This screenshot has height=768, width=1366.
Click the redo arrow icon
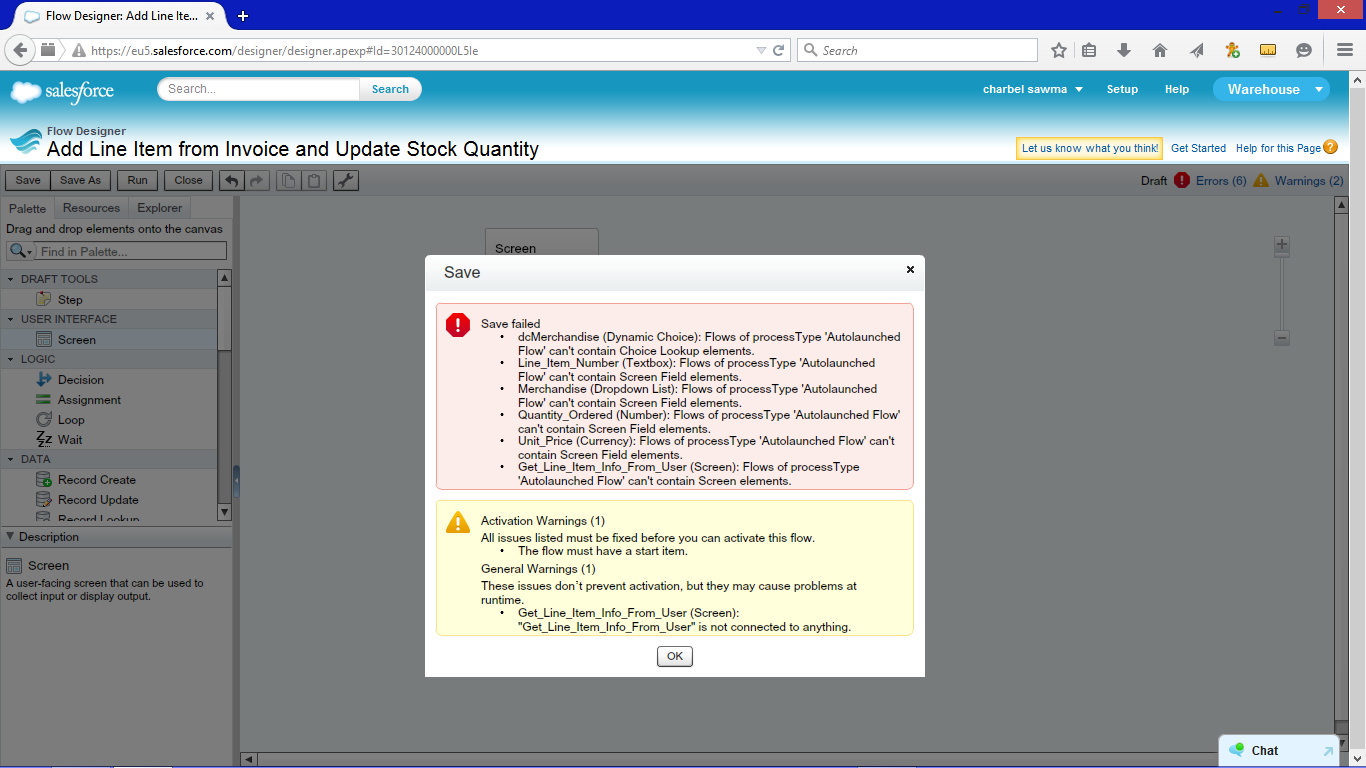(257, 180)
